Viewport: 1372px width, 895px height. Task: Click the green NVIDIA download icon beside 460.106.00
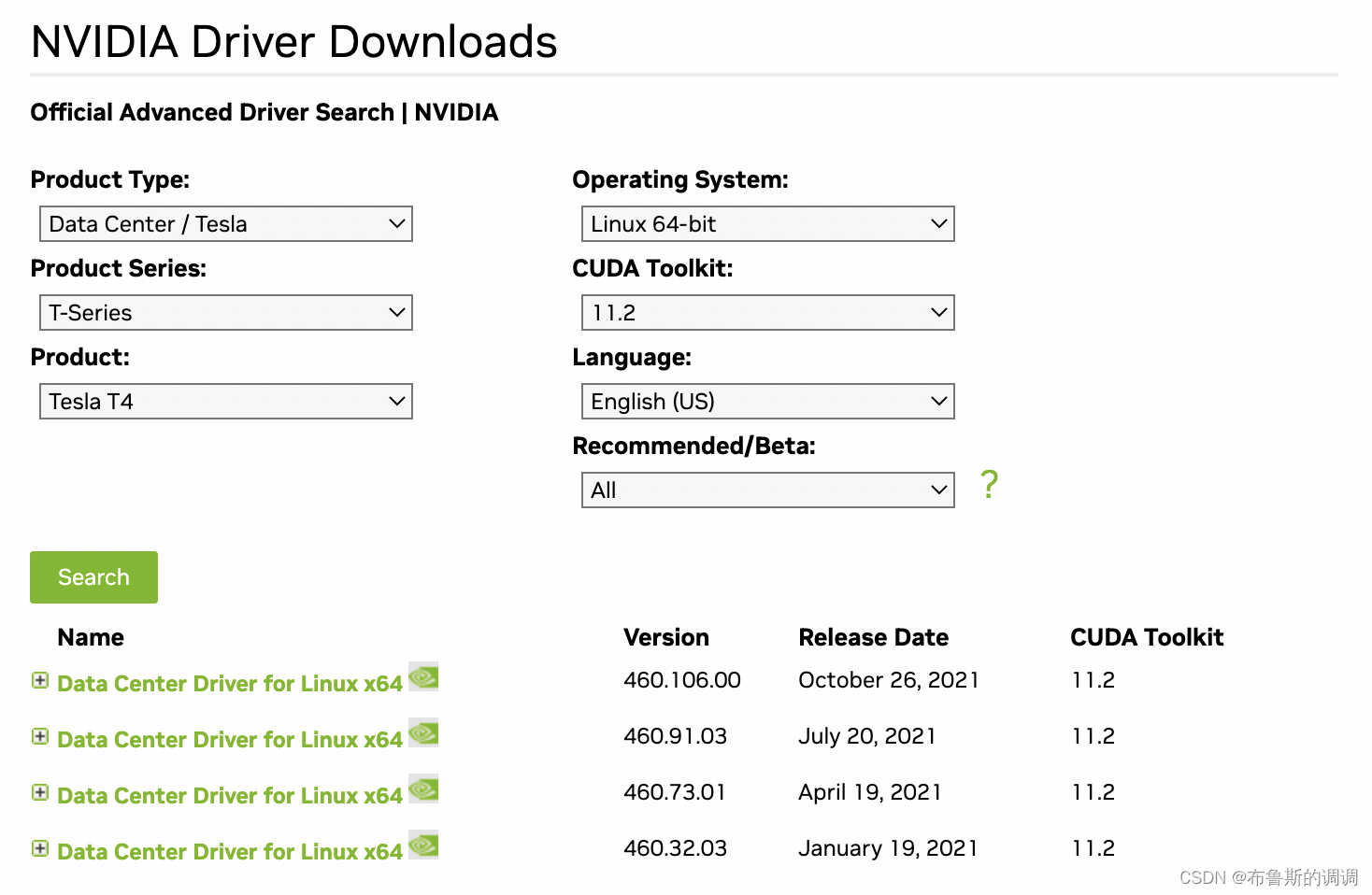pyautogui.click(x=423, y=678)
